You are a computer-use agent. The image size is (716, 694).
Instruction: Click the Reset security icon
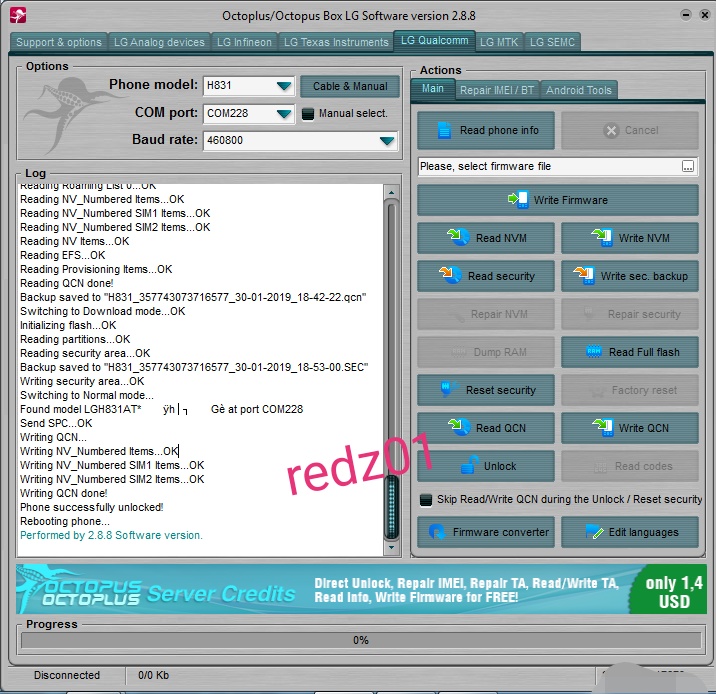click(449, 389)
